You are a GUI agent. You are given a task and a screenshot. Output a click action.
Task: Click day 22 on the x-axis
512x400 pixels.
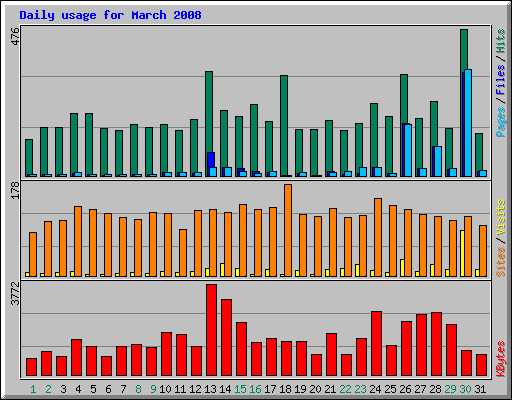(x=345, y=389)
